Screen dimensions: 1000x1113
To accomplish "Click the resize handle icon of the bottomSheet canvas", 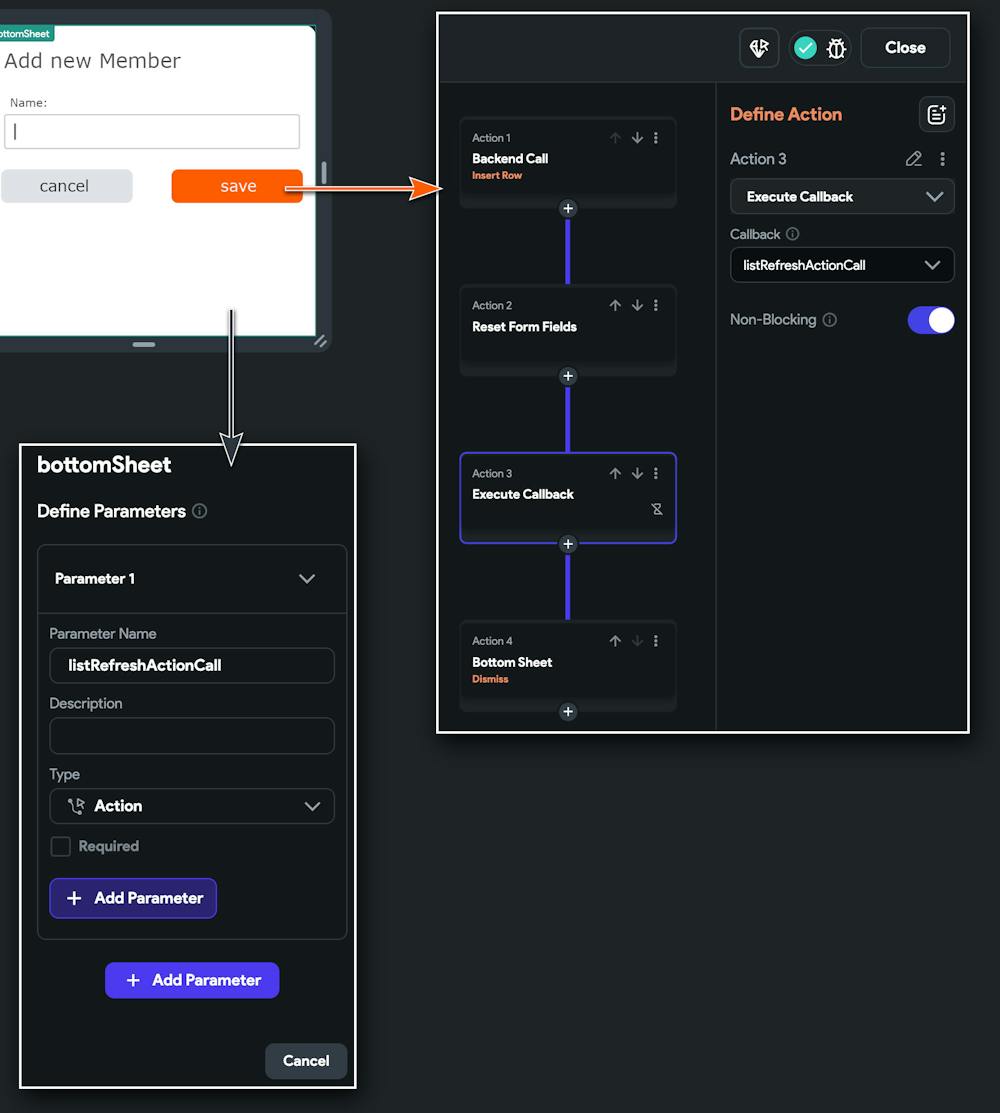I will [x=321, y=341].
